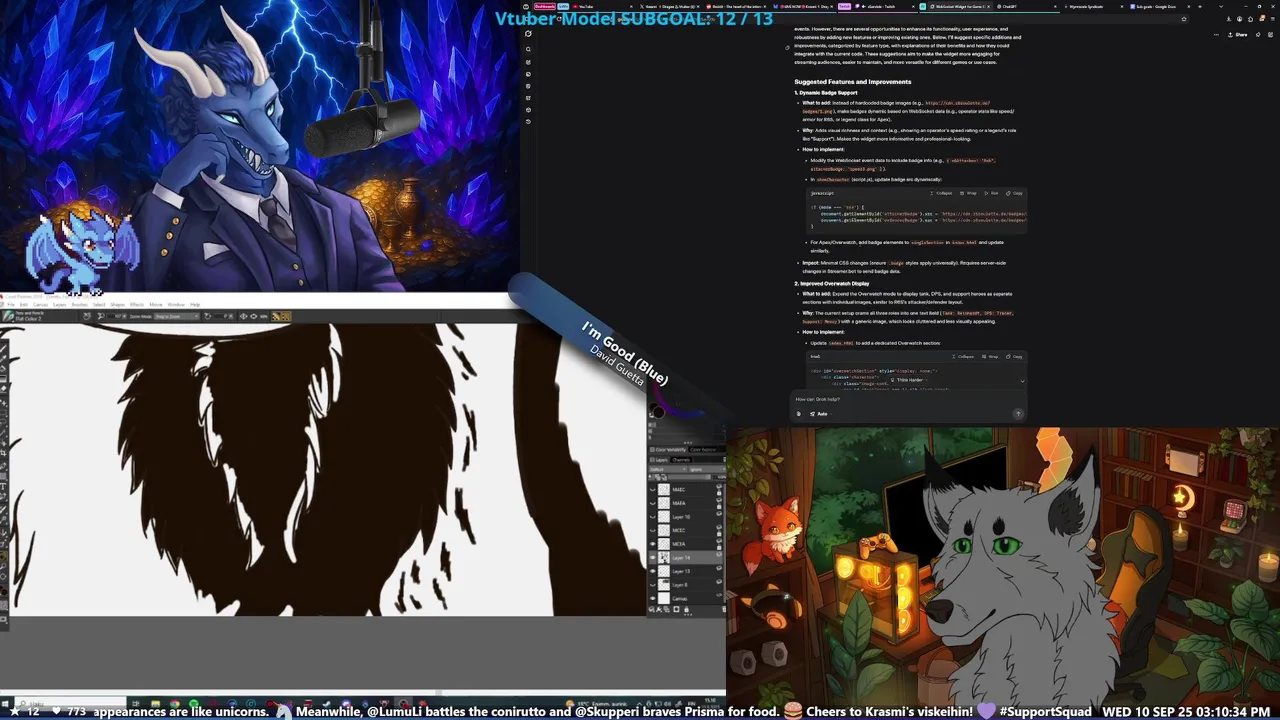Open the browser tab search chevron
This screenshot has height=720, width=1280.
point(1221,6)
